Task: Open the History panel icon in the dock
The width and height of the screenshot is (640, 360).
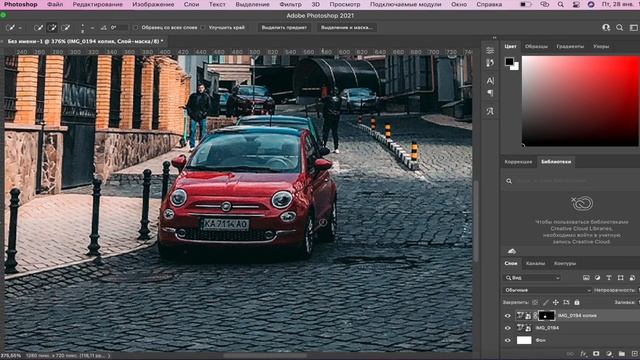Action: (490, 63)
